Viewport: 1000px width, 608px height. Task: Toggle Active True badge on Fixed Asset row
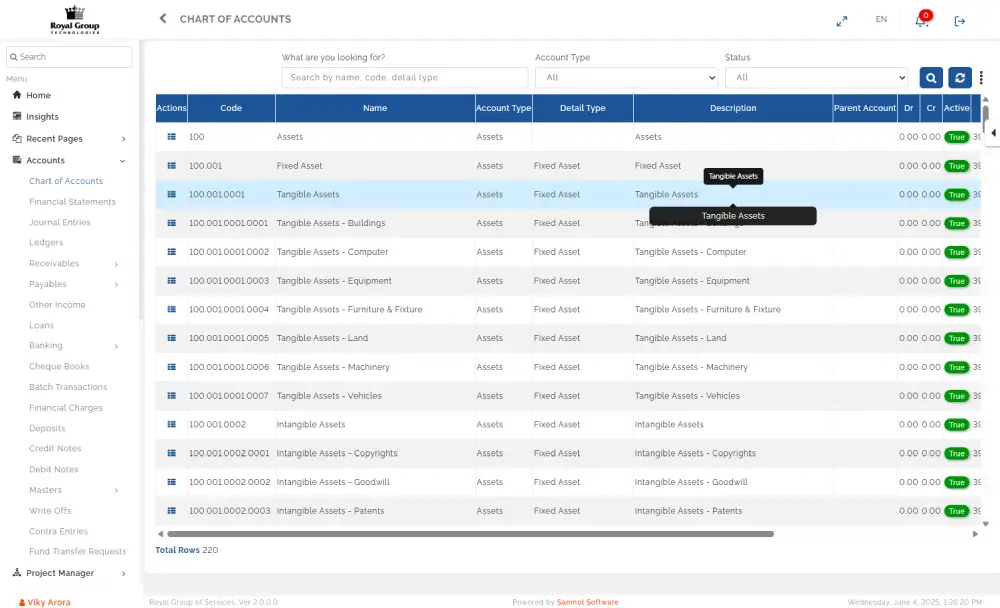[956, 166]
